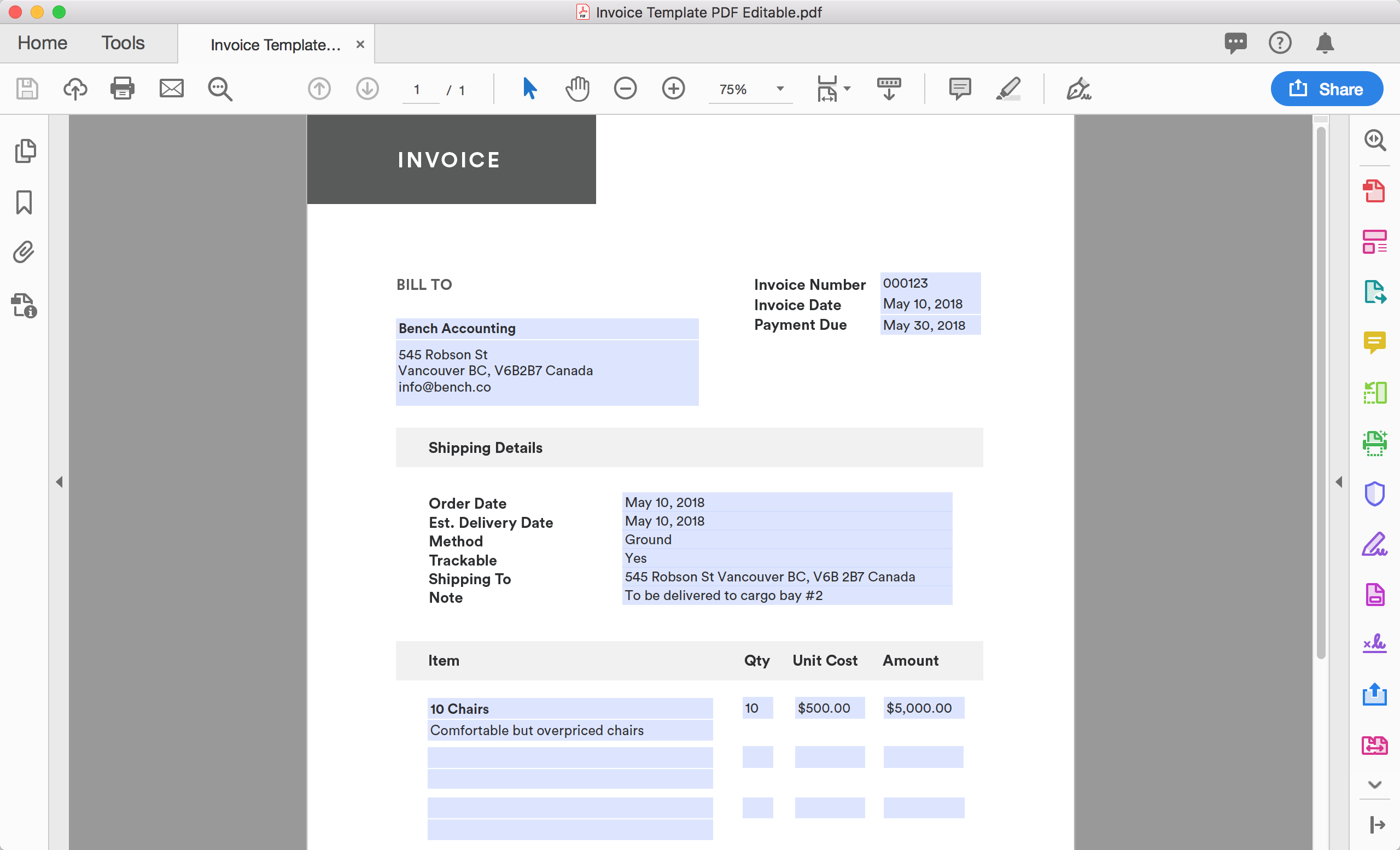Open the Organize Pages tool
The height and width of the screenshot is (850, 1400).
point(1375,241)
